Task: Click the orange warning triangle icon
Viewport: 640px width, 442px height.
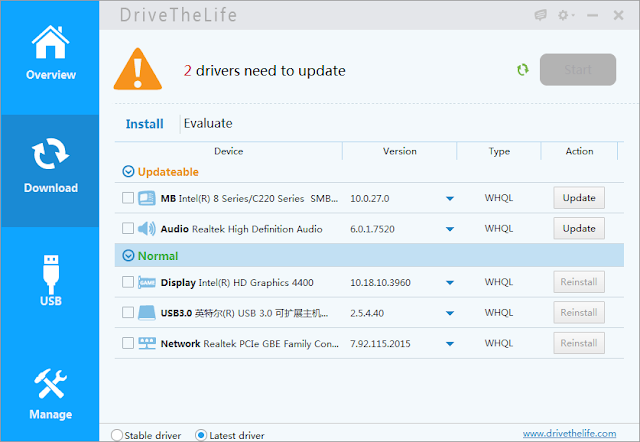Action: point(138,69)
